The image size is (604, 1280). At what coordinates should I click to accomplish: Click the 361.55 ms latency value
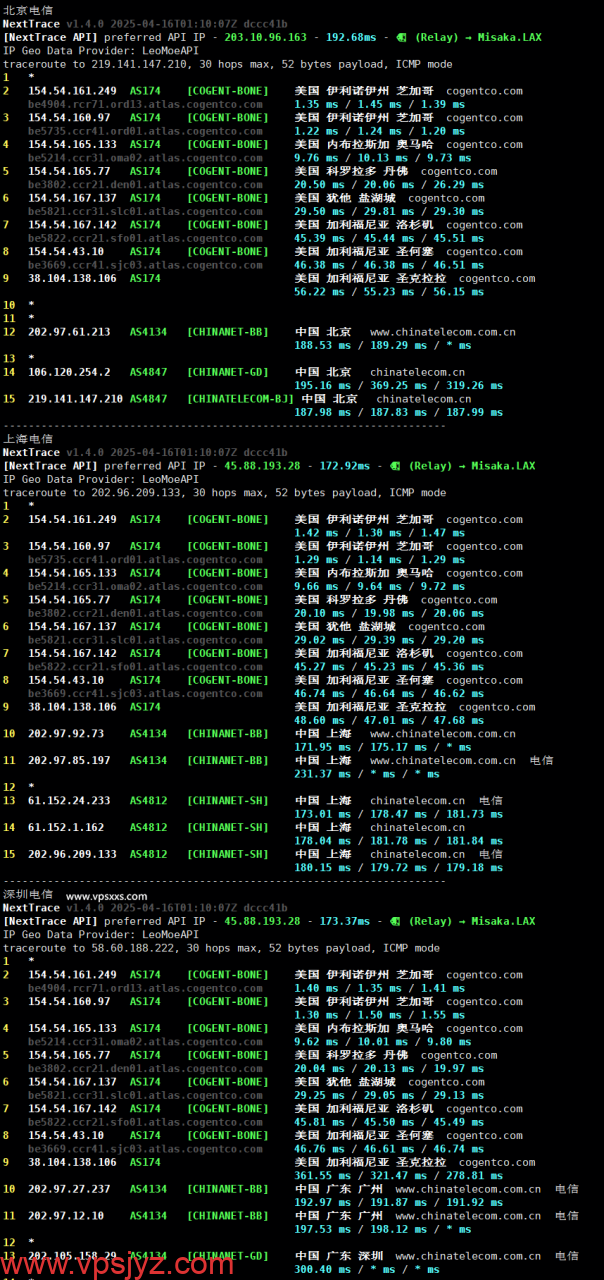(322, 1176)
